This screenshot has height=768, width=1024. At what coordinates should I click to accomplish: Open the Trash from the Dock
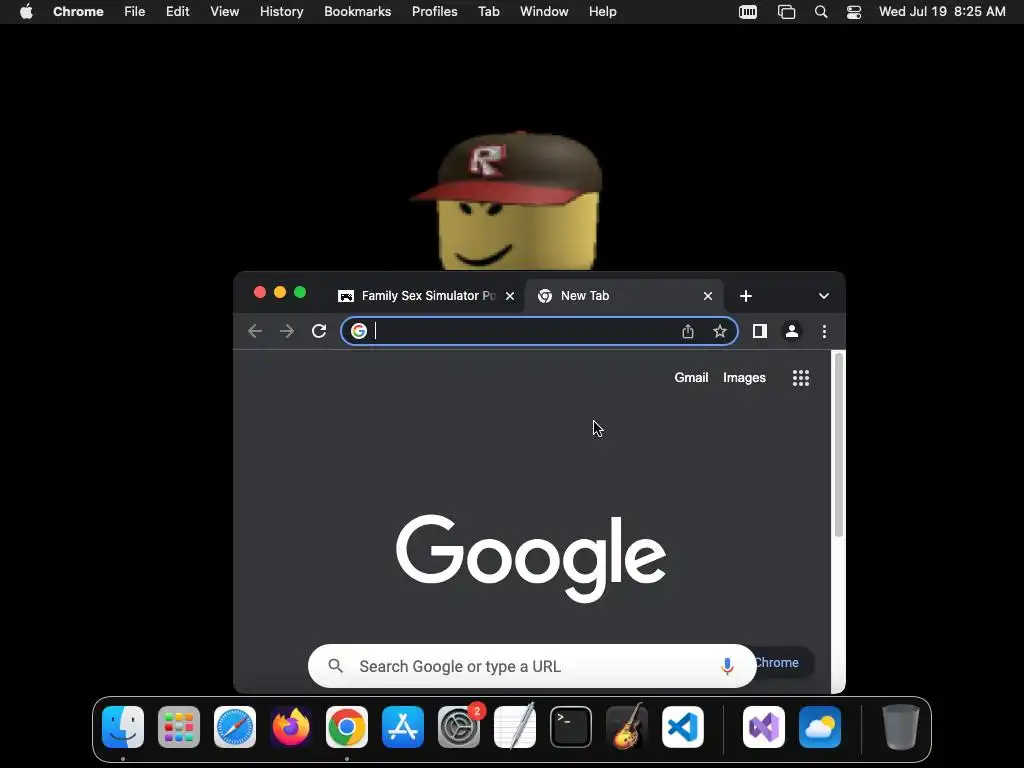pos(901,727)
